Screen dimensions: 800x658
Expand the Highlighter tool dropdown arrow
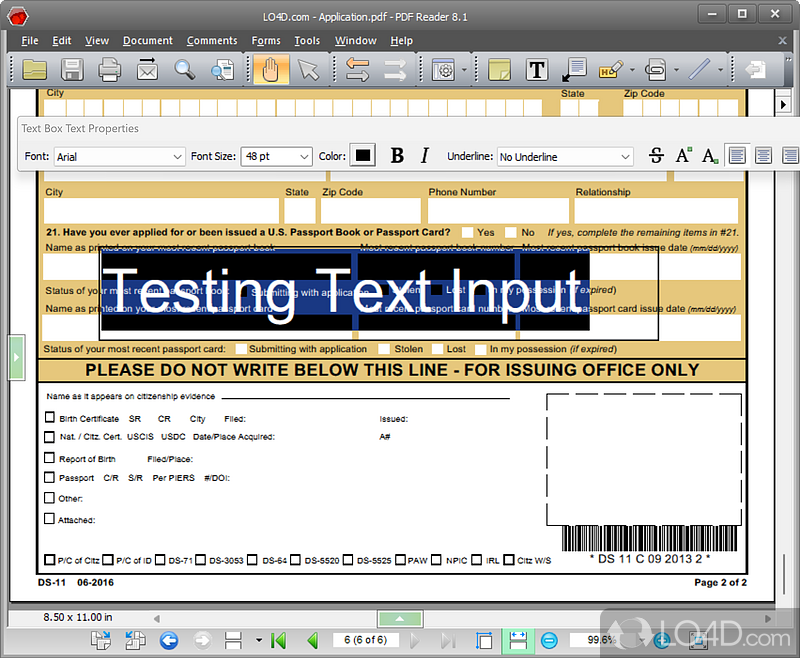632,70
